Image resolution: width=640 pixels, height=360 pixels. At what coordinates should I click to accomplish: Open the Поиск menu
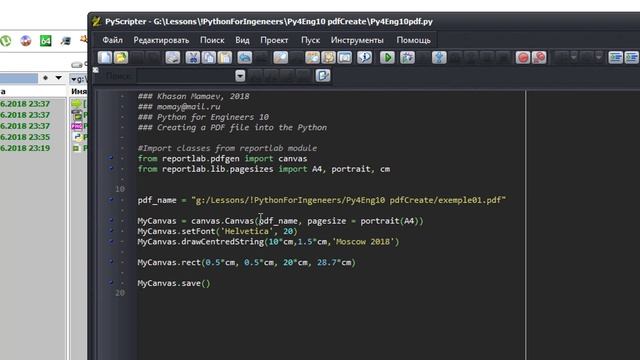click(x=212, y=40)
